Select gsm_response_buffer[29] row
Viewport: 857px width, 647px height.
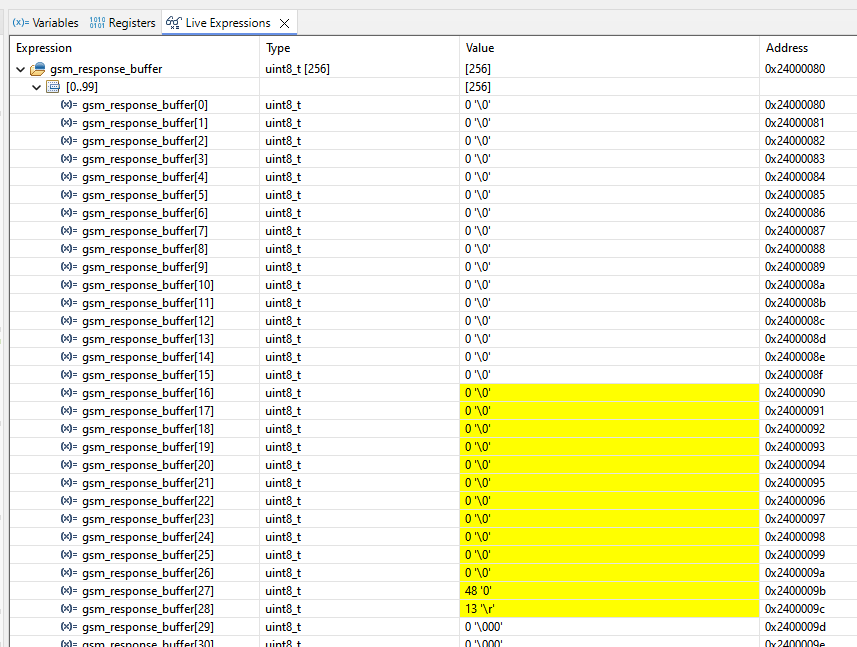[433, 628]
